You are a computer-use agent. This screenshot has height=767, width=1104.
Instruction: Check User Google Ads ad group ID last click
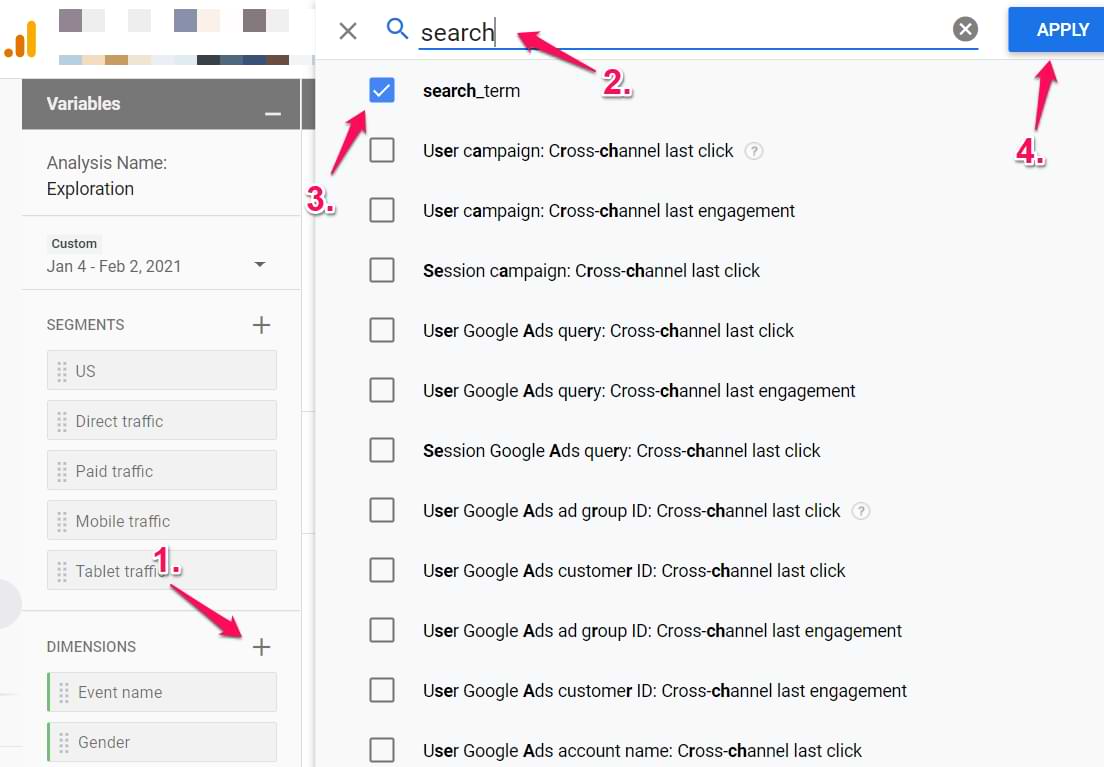[x=382, y=510]
